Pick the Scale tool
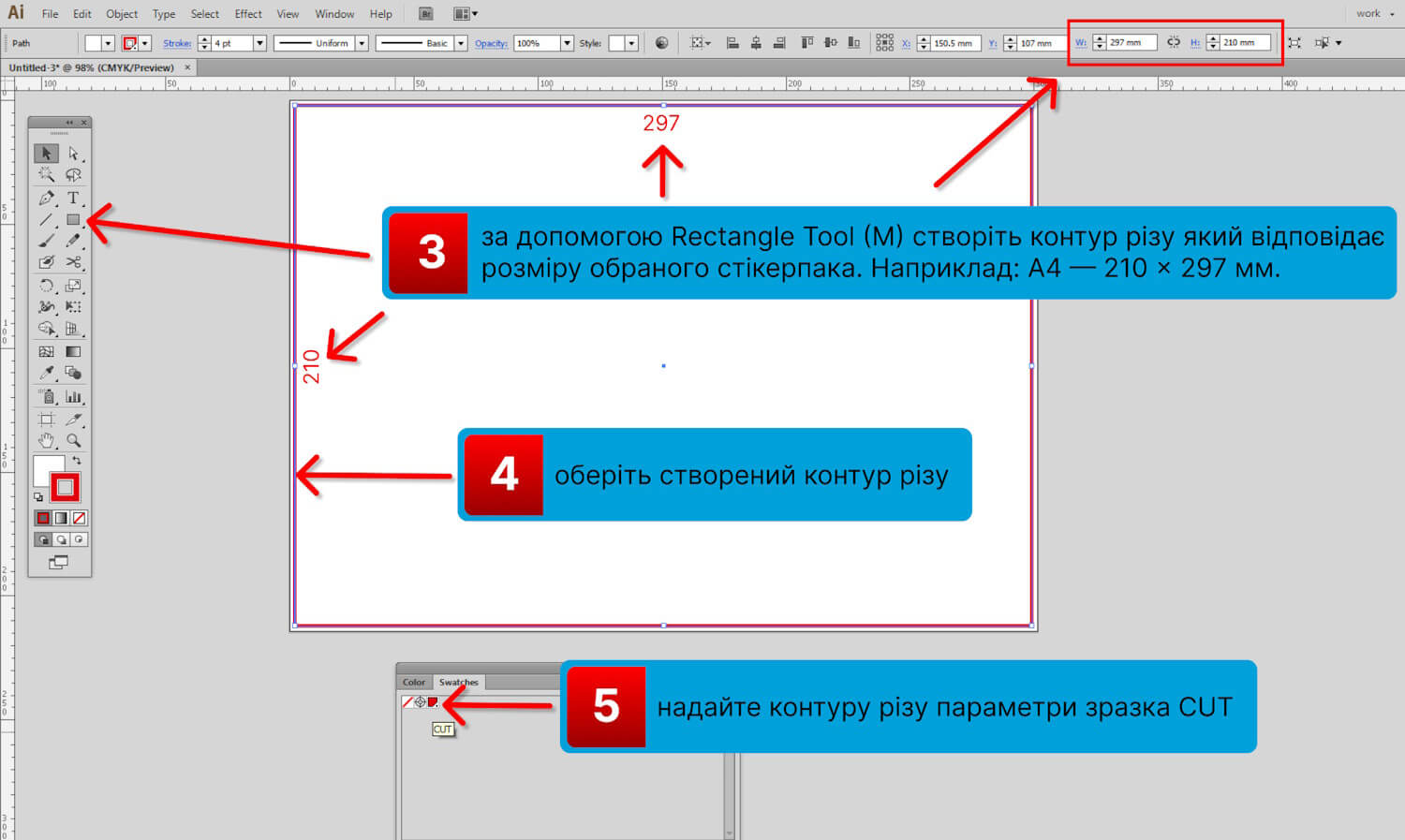The width and height of the screenshot is (1405, 840). click(x=73, y=286)
